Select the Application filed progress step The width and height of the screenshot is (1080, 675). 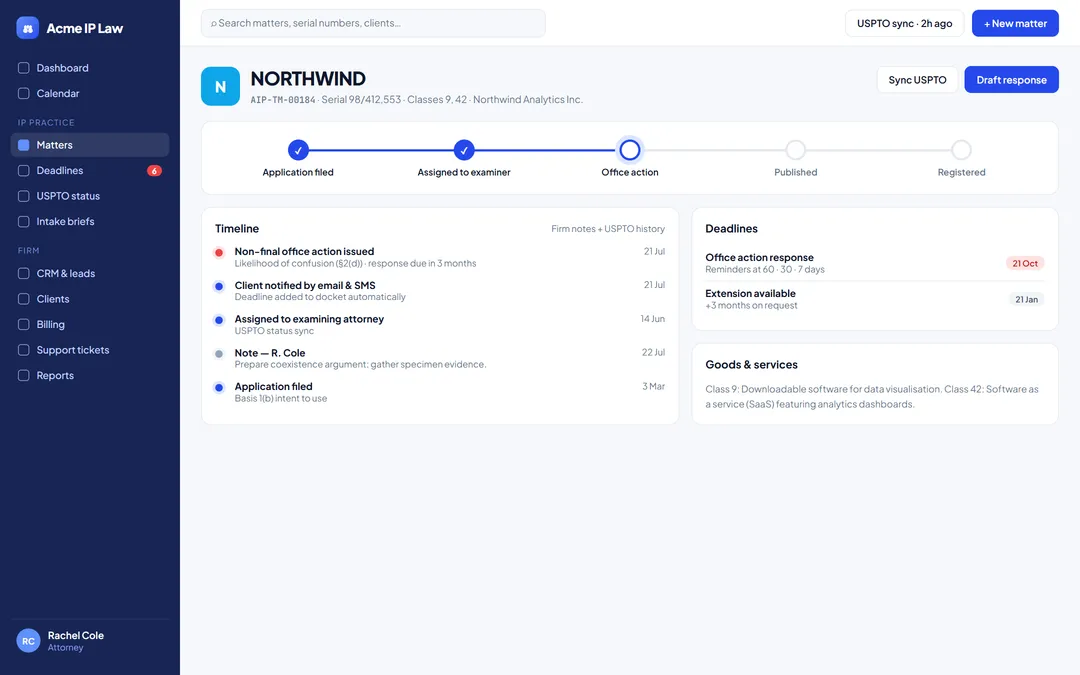tap(298, 149)
